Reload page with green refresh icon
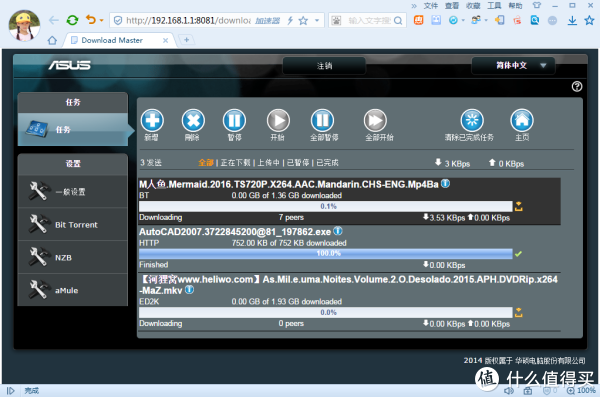 (72, 20)
